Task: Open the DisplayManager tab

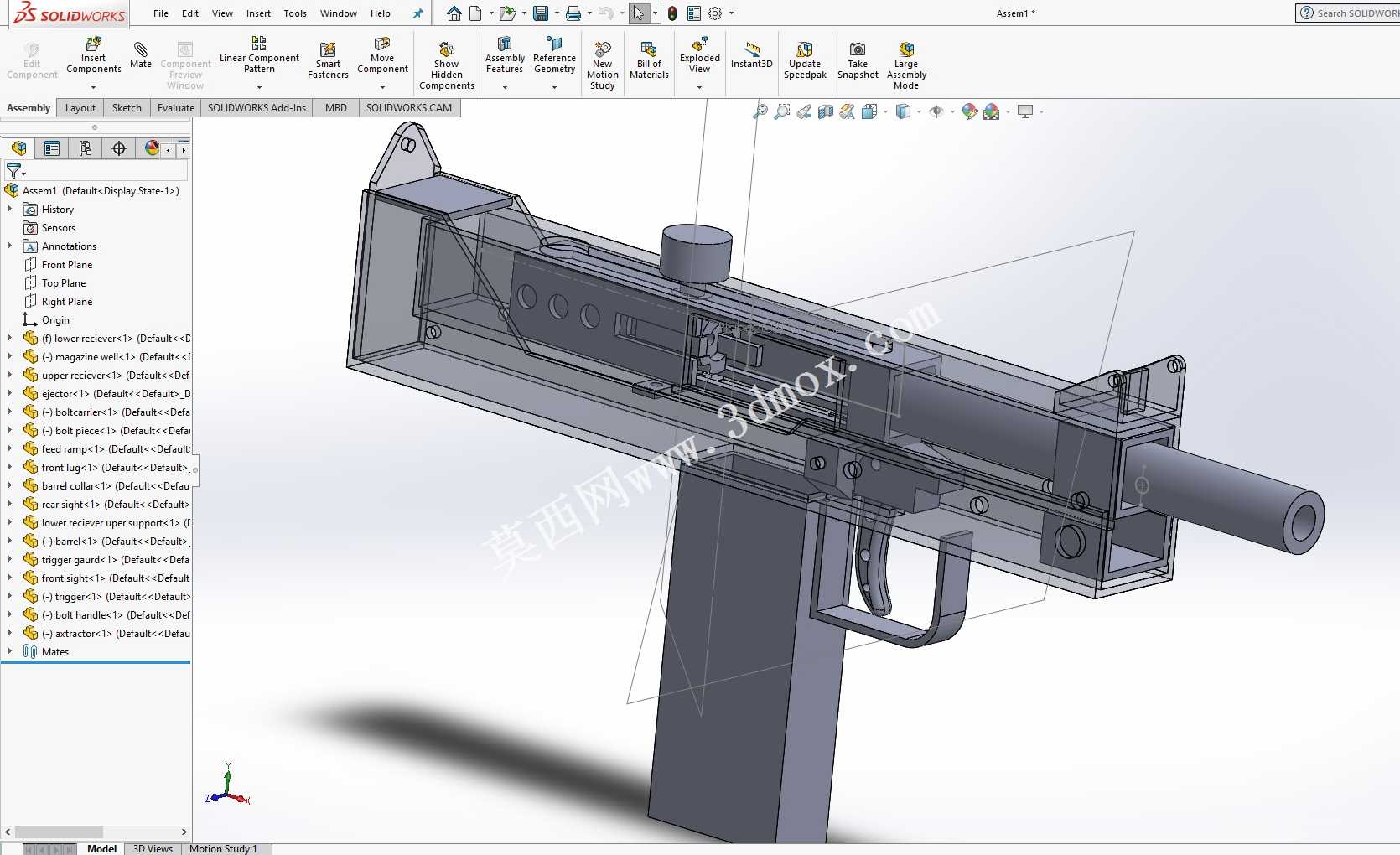Action: [152, 148]
